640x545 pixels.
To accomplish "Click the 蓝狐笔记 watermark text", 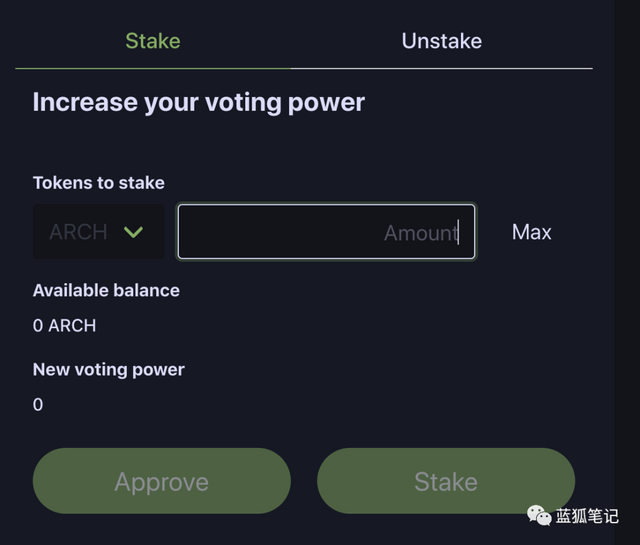I will [587, 516].
